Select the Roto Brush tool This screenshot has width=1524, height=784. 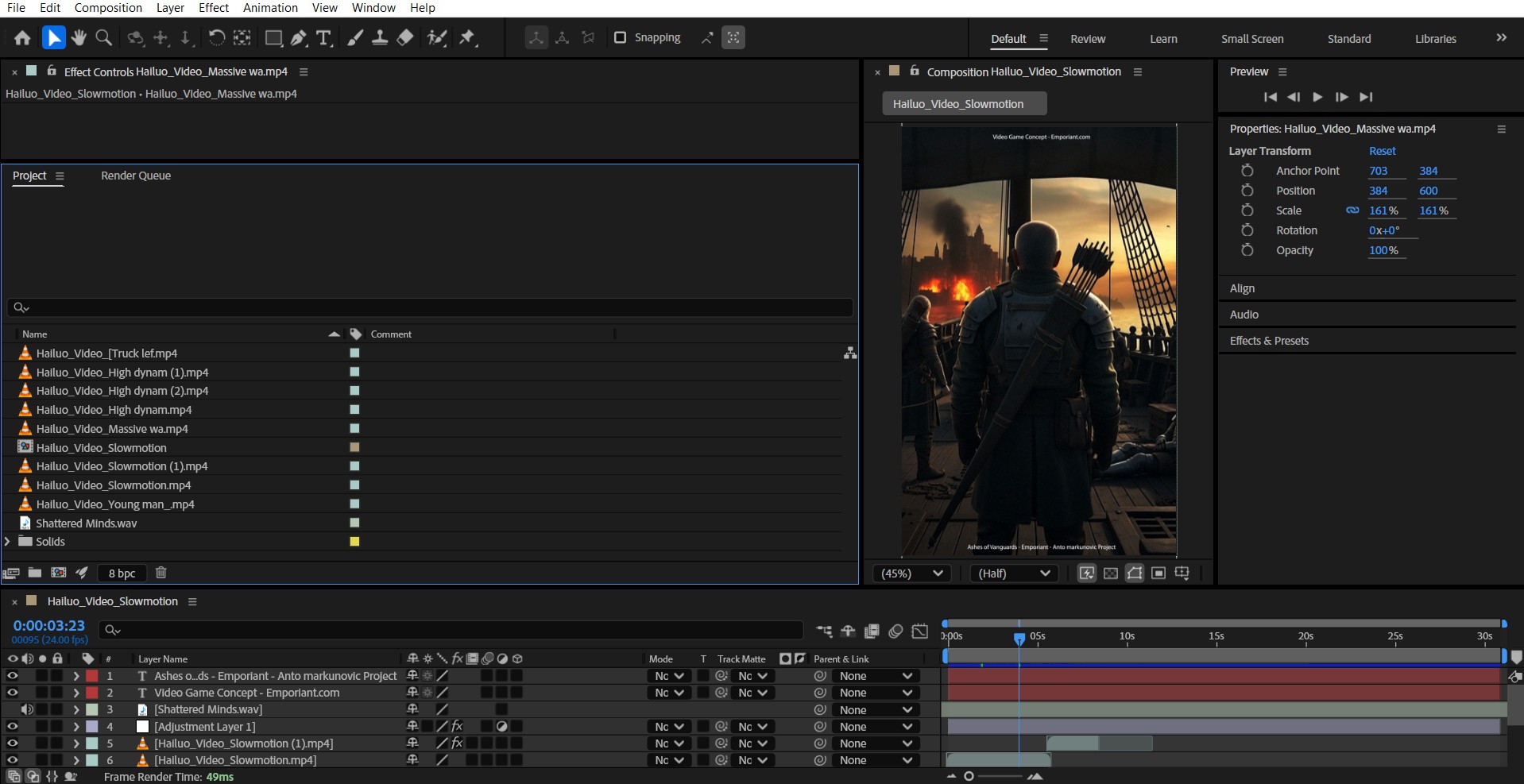point(436,37)
